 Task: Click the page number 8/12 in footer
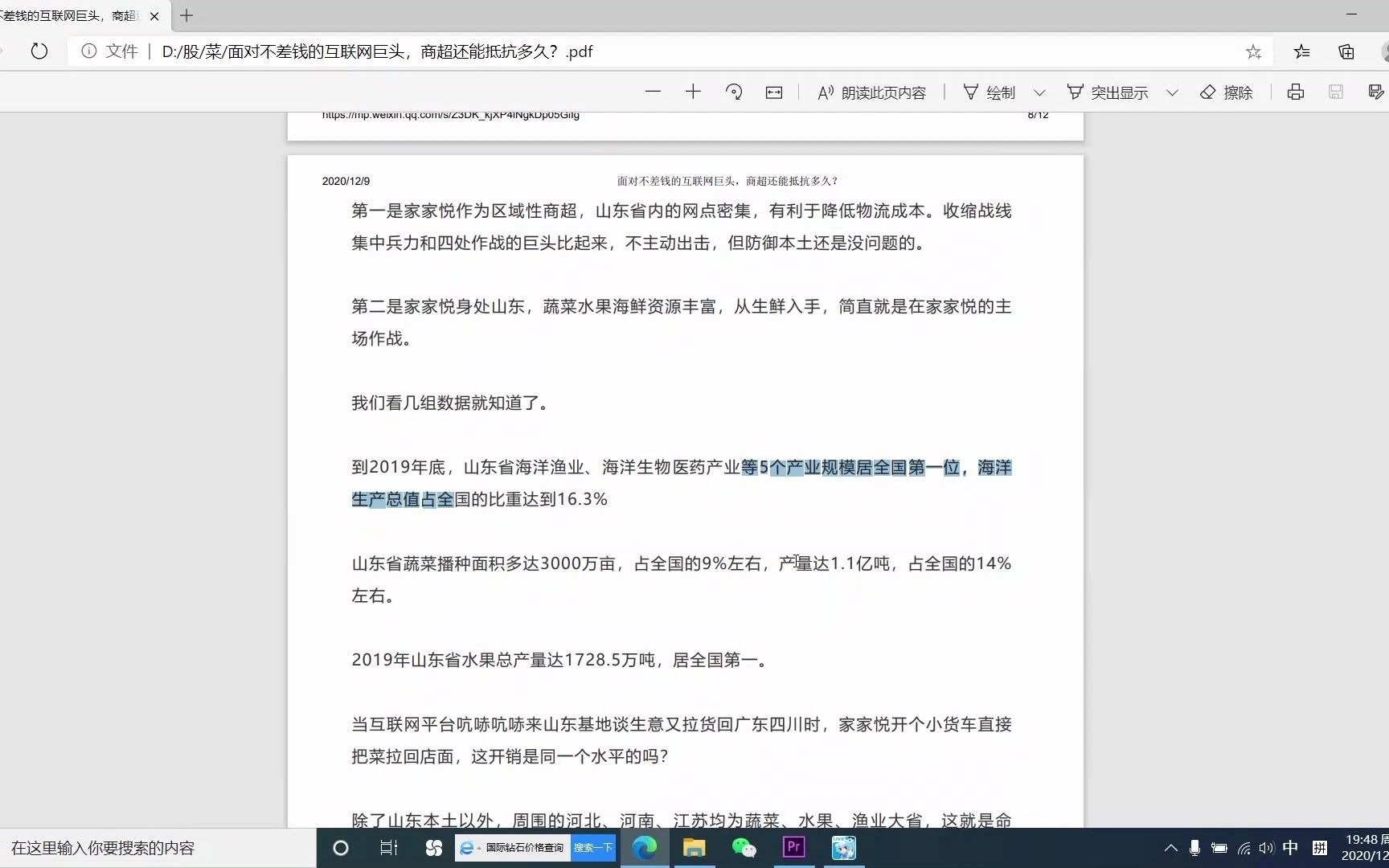(1038, 115)
